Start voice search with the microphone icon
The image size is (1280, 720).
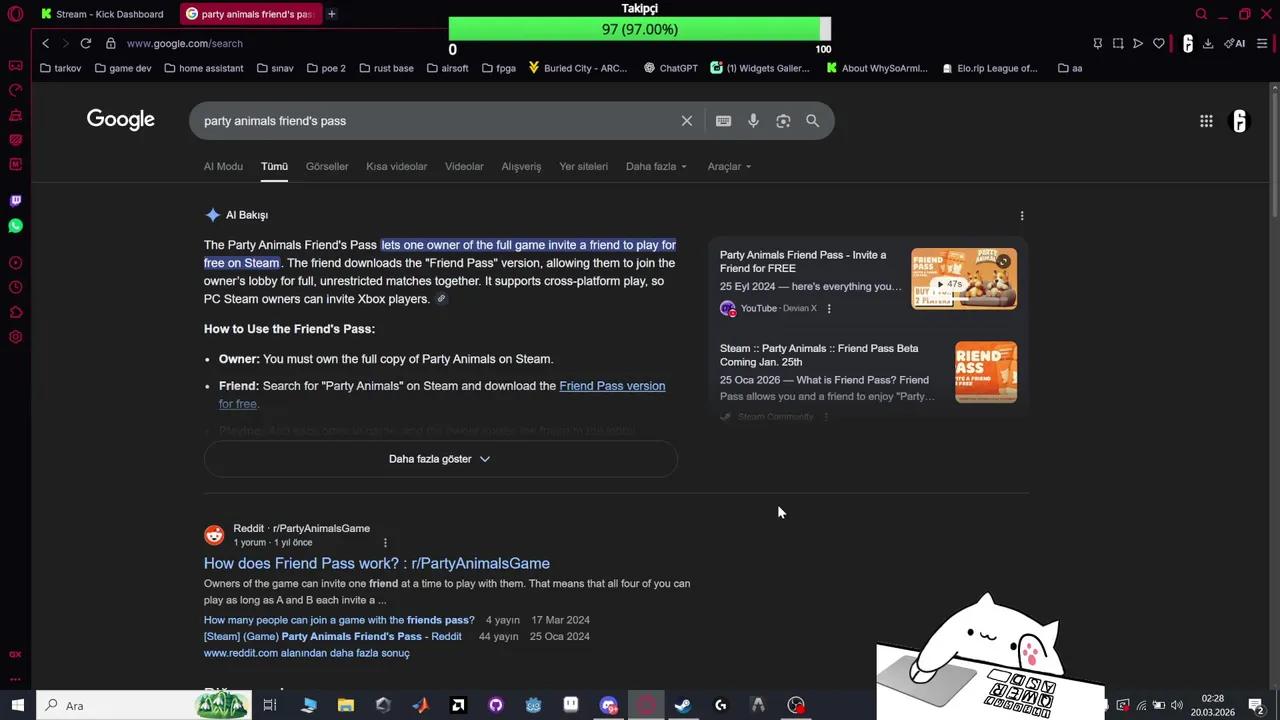pos(753,121)
